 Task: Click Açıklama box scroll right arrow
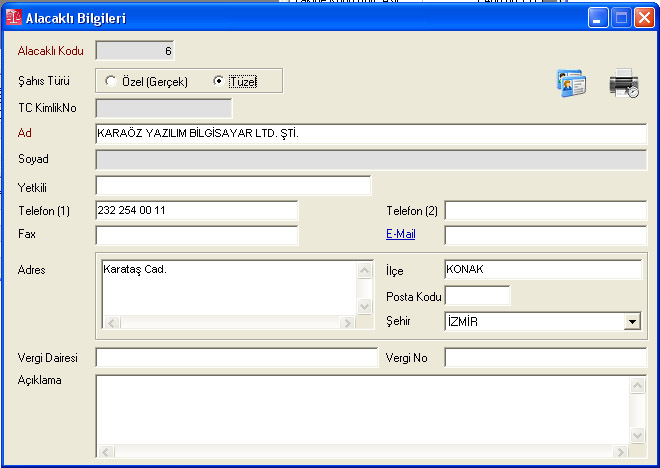click(620, 452)
